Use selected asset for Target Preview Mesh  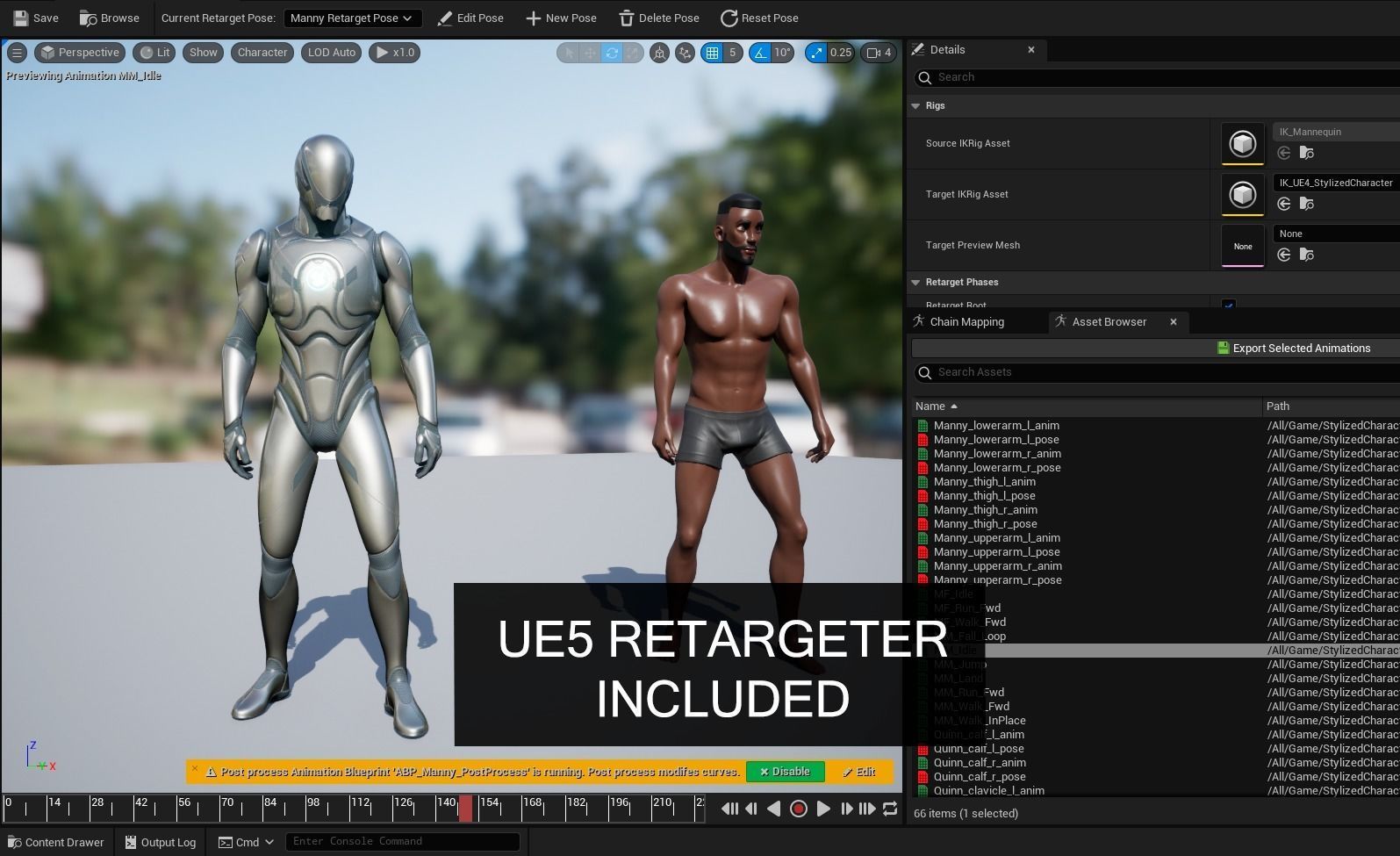[x=1284, y=255]
